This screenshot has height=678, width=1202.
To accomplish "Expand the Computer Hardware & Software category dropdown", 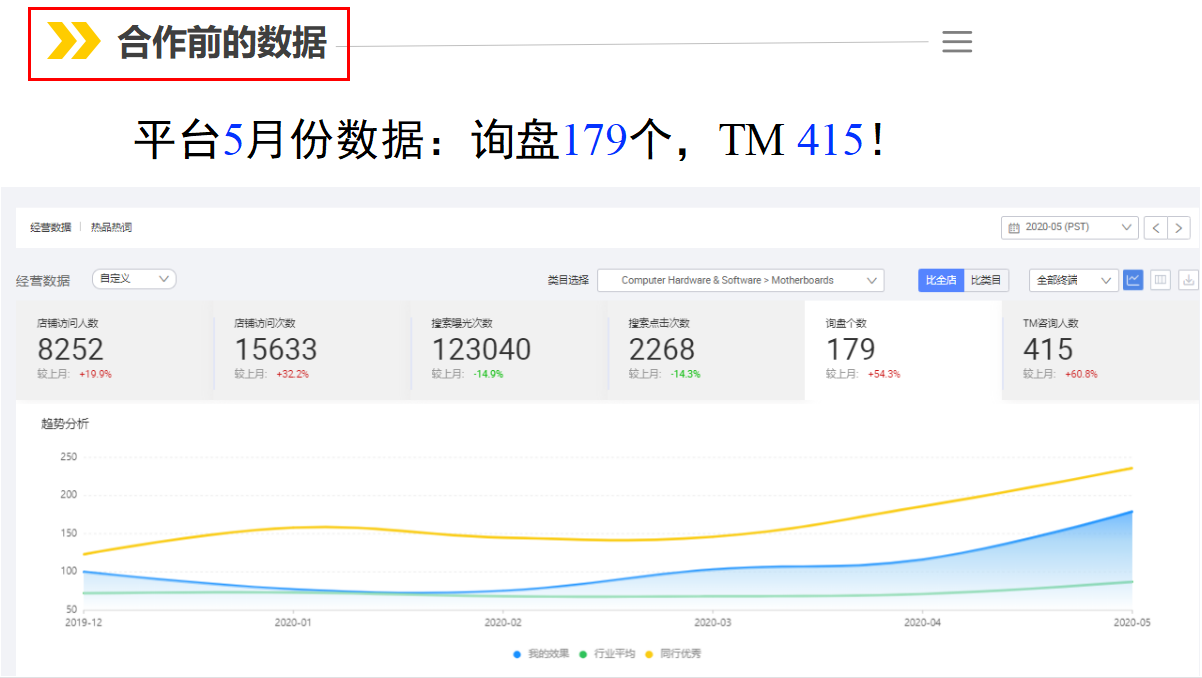I will pyautogui.click(x=740, y=280).
